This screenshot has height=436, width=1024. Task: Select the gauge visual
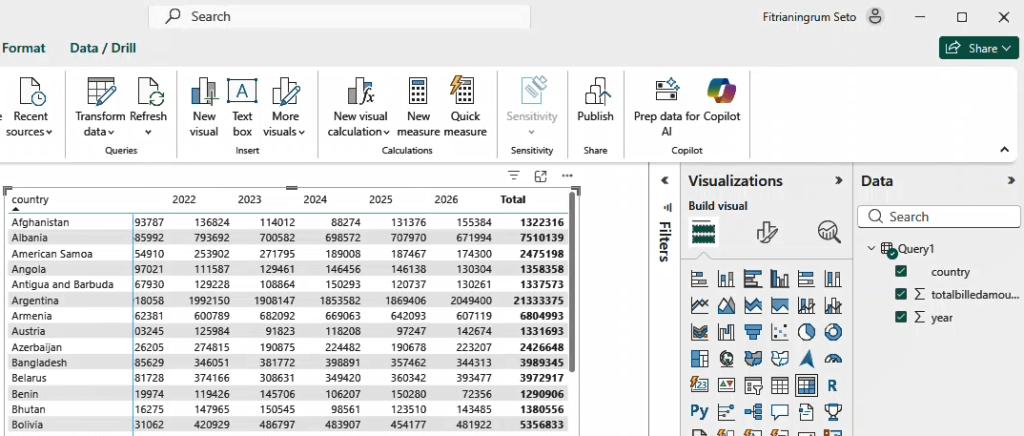point(833,358)
